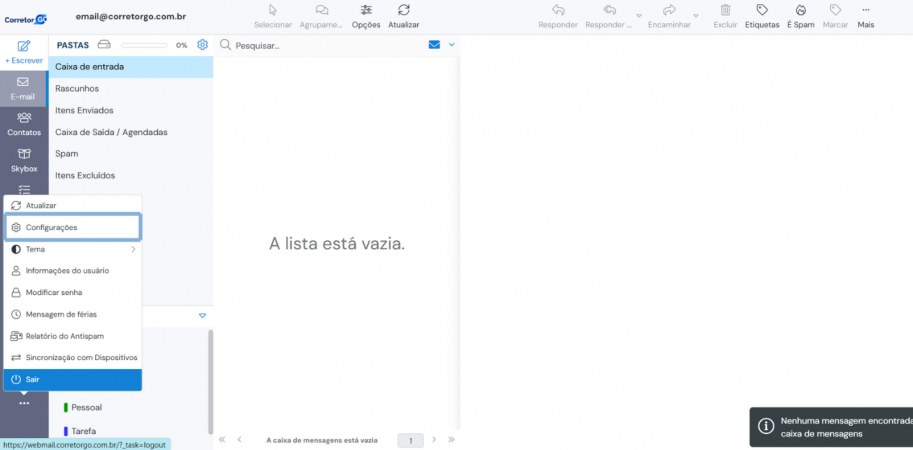Screen dimensions: 913x450
Task: Collapse the labels section blue triangle
Action: coord(203,316)
